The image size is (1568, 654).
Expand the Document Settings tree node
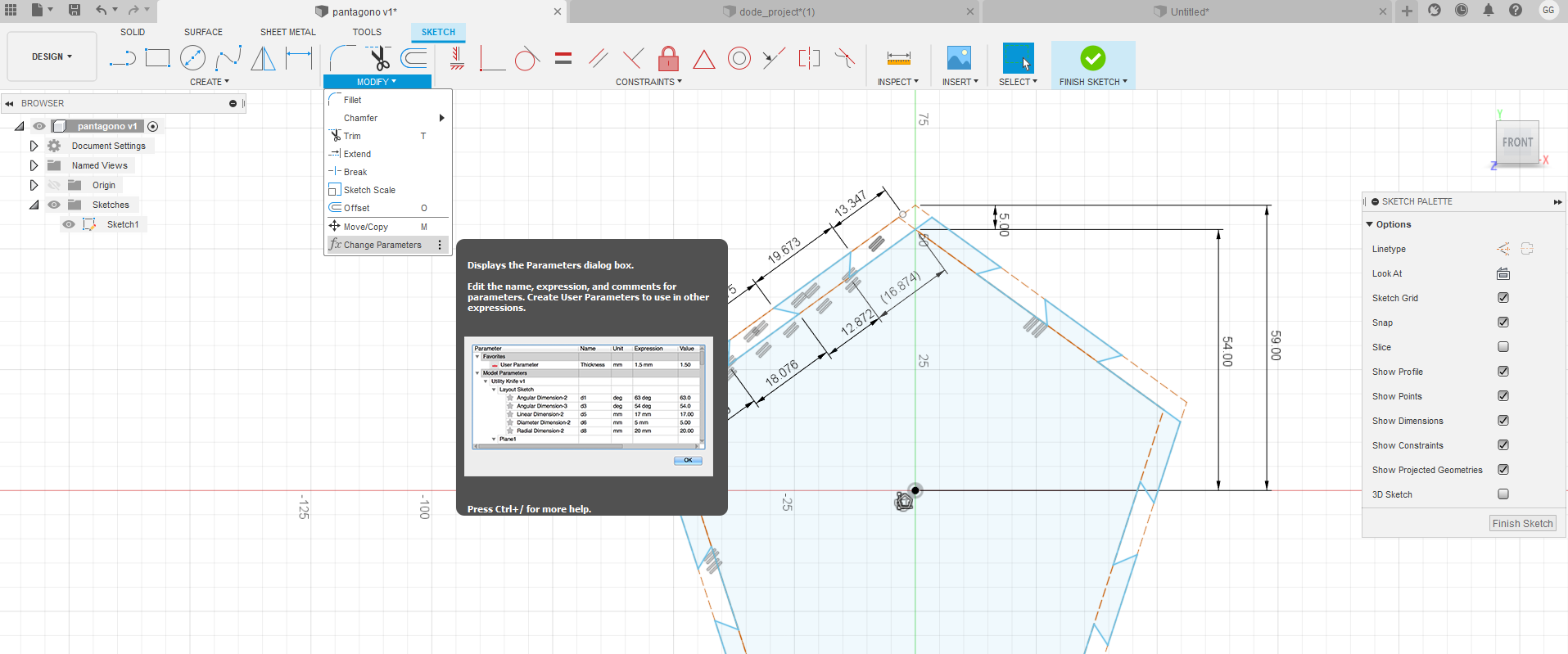coord(34,146)
